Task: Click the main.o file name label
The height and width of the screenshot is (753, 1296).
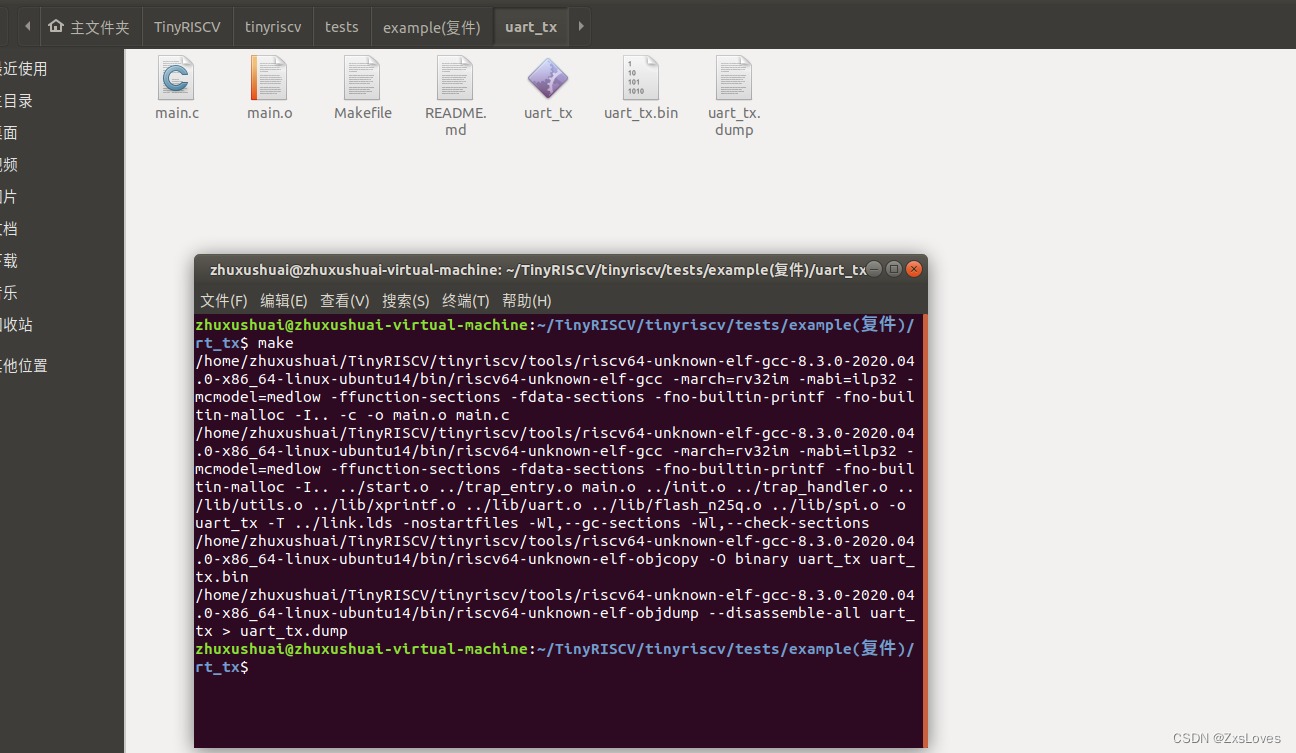Action: pyautogui.click(x=270, y=113)
